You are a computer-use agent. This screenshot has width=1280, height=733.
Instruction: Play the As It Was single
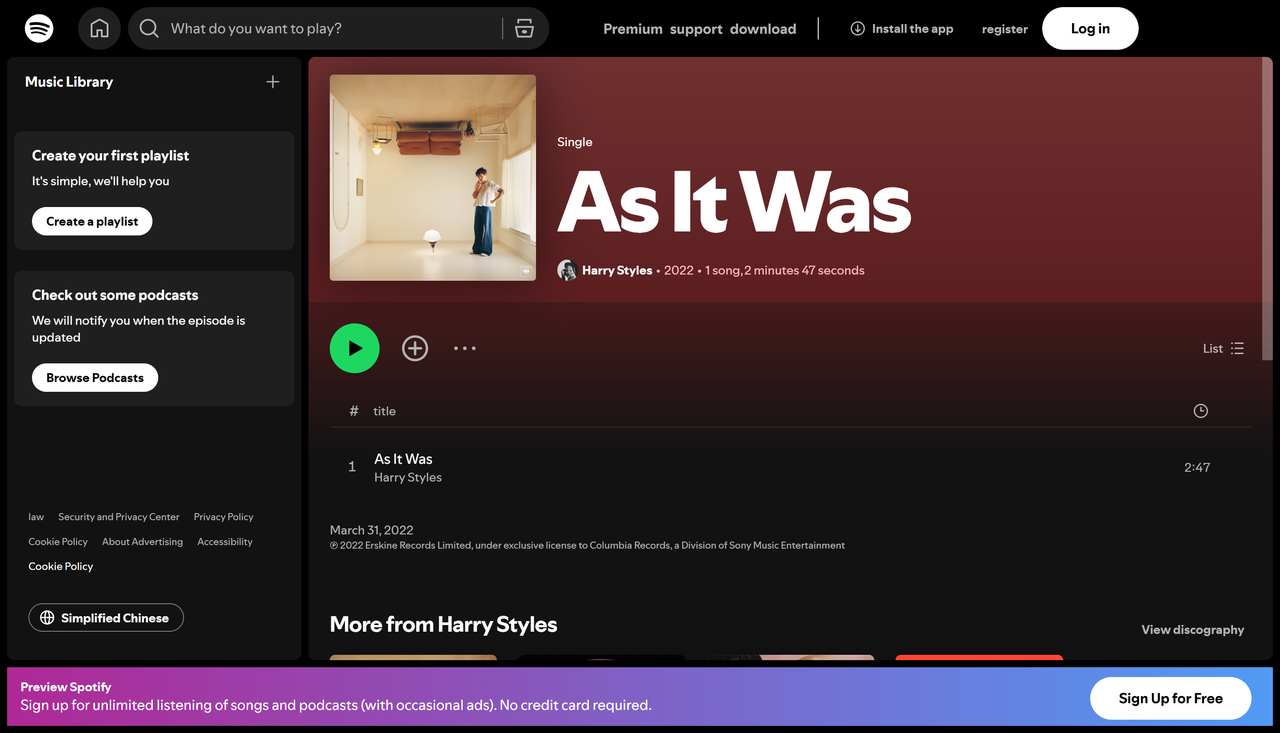pos(355,348)
